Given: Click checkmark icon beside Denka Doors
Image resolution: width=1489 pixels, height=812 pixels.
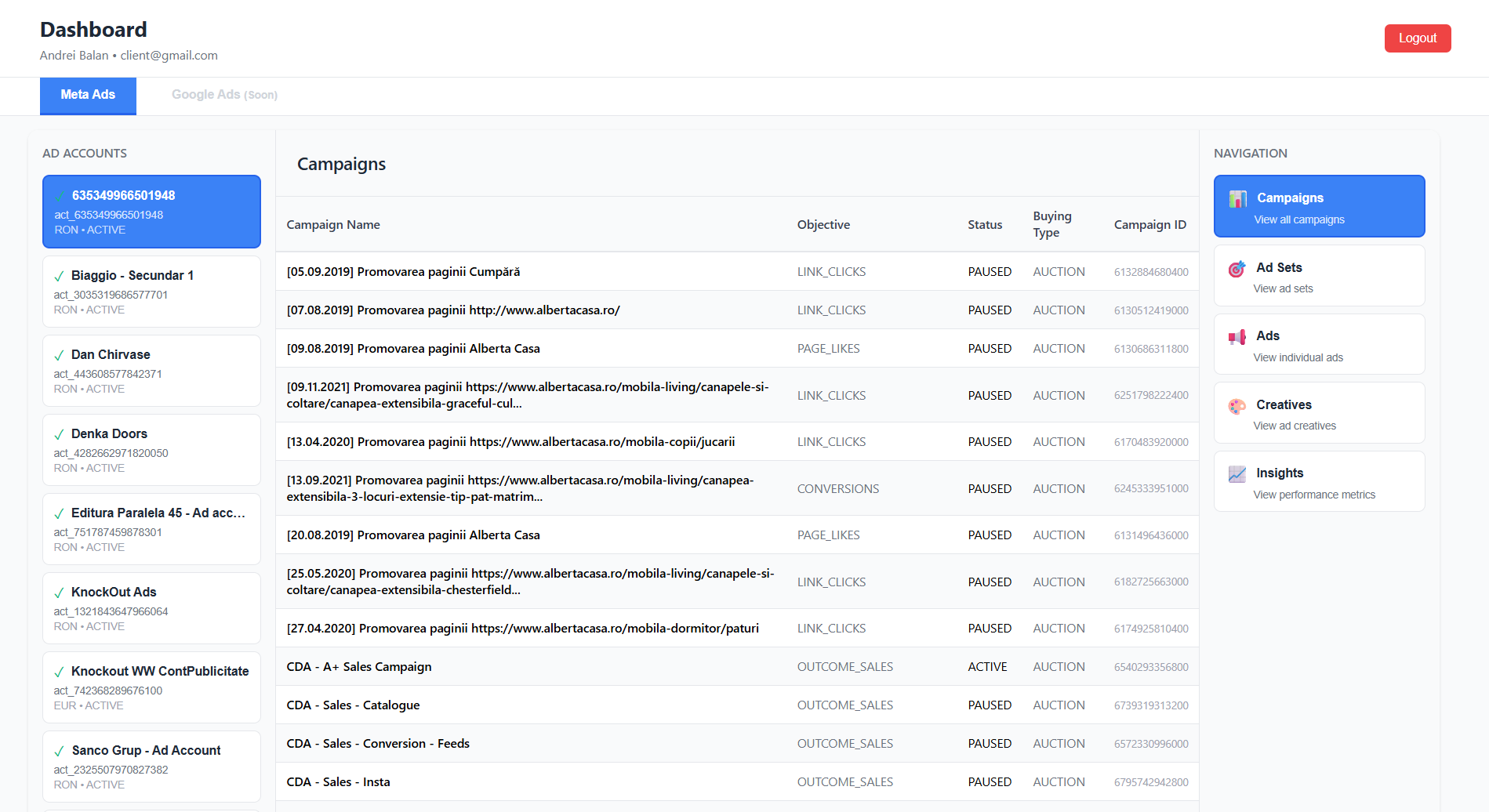Looking at the screenshot, I should (59, 435).
